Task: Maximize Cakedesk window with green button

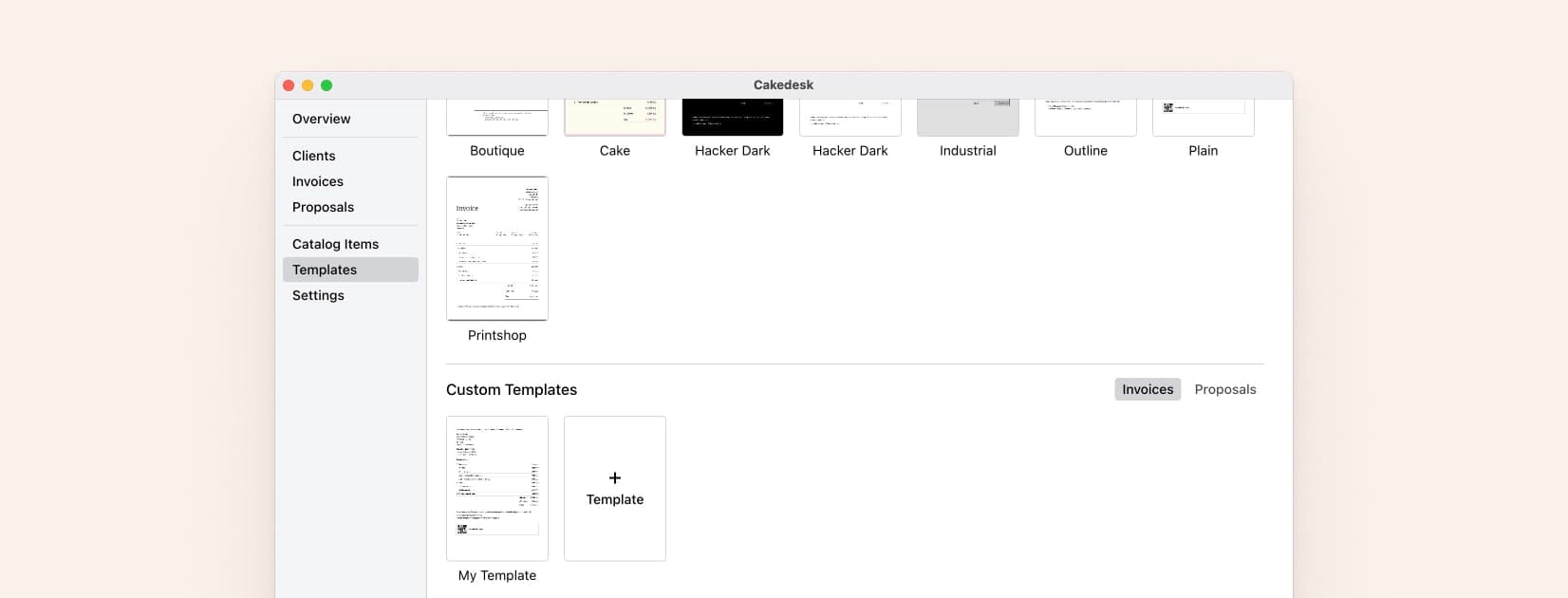Action: click(327, 85)
